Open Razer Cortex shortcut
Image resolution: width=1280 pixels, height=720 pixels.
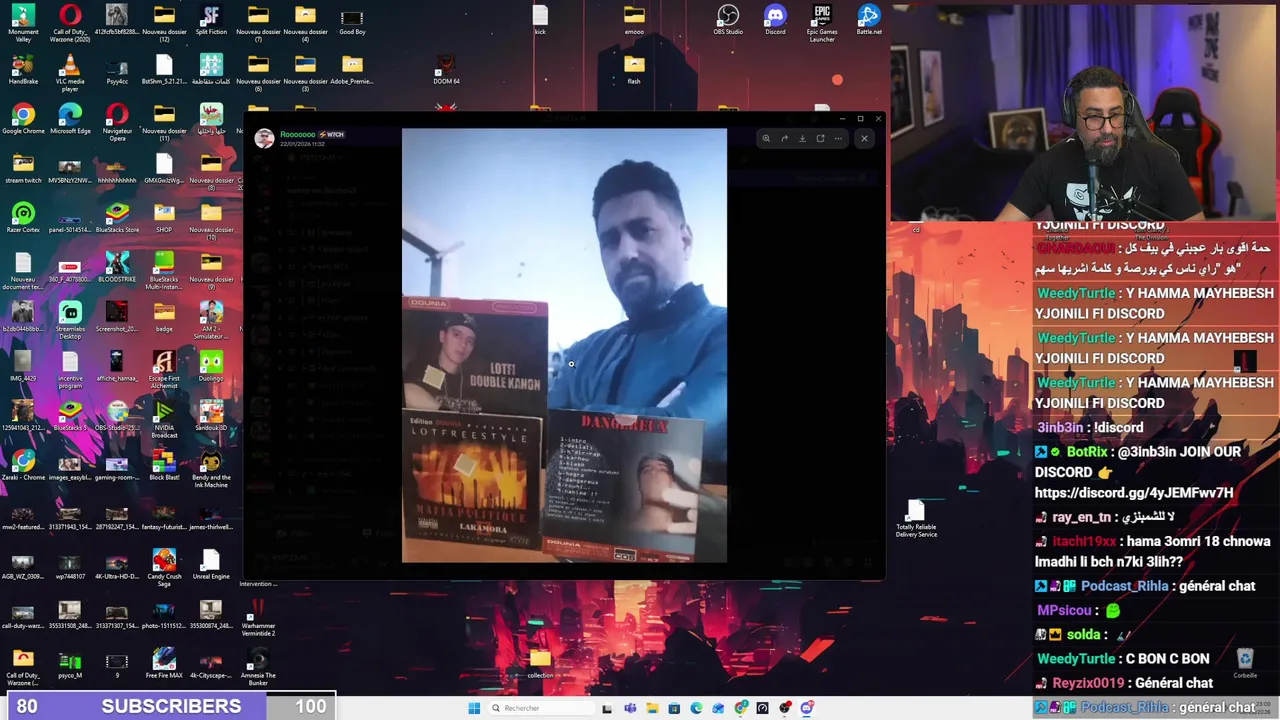(23, 217)
